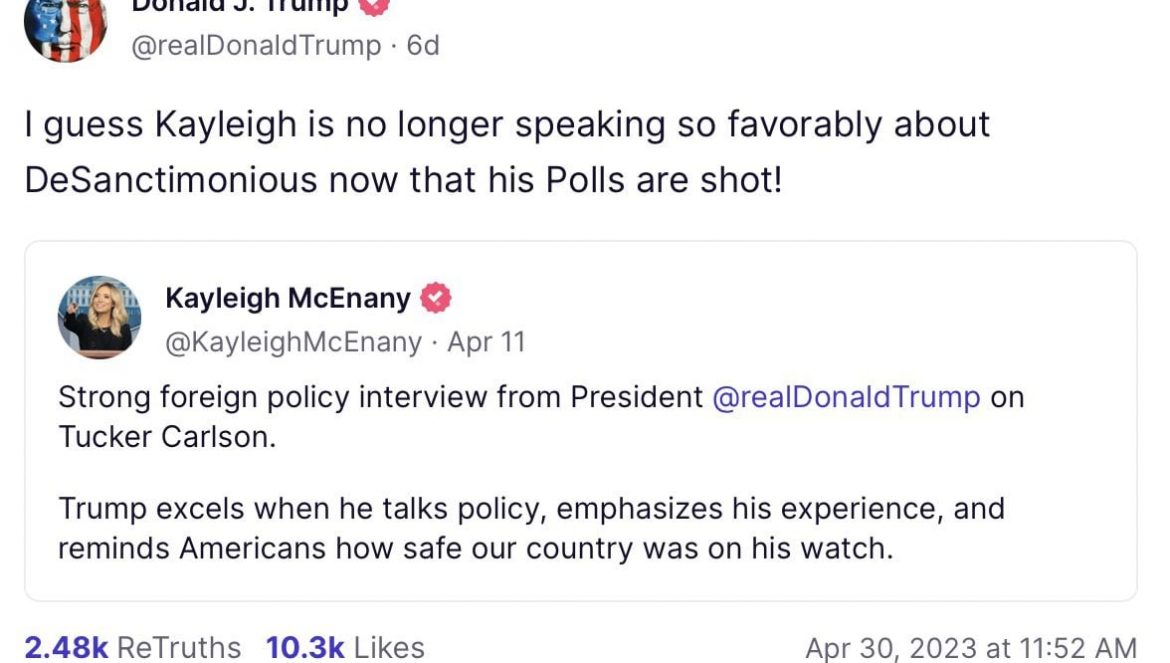Open the @KayleighMcEnany handle in the quoted post
This screenshot has height=663, width=1170.
[x=293, y=342]
